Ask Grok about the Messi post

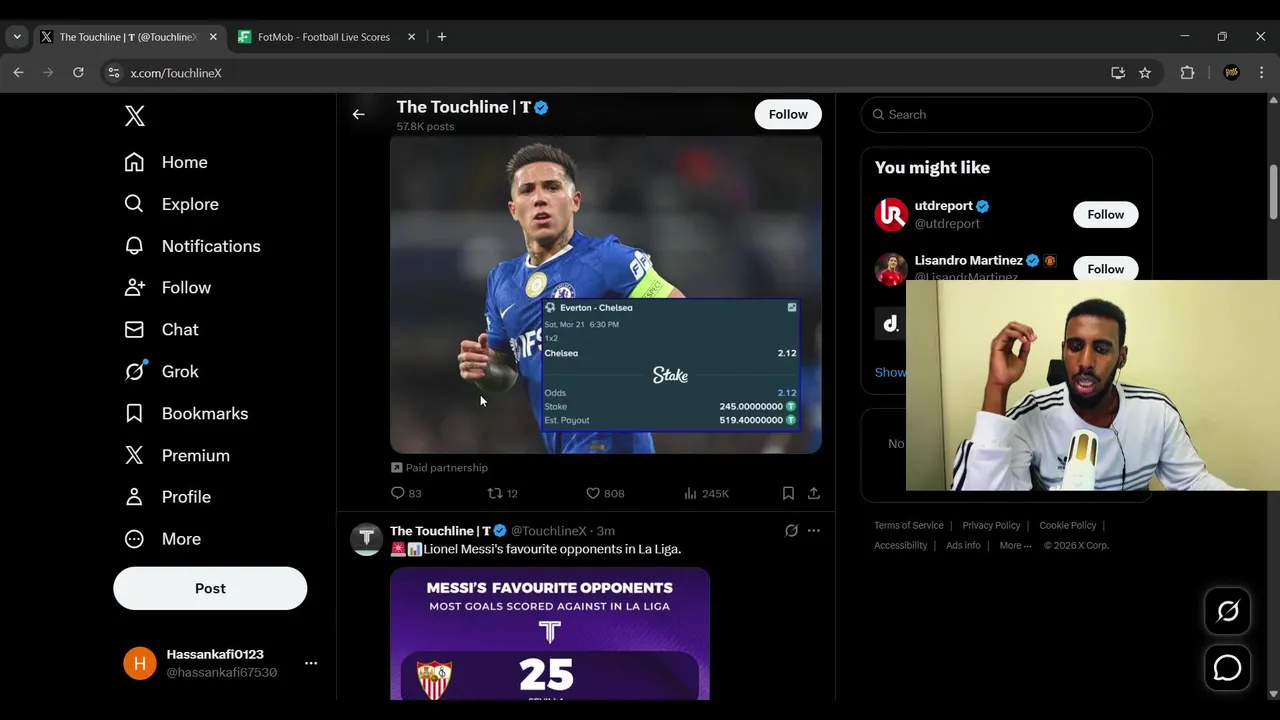(x=791, y=531)
